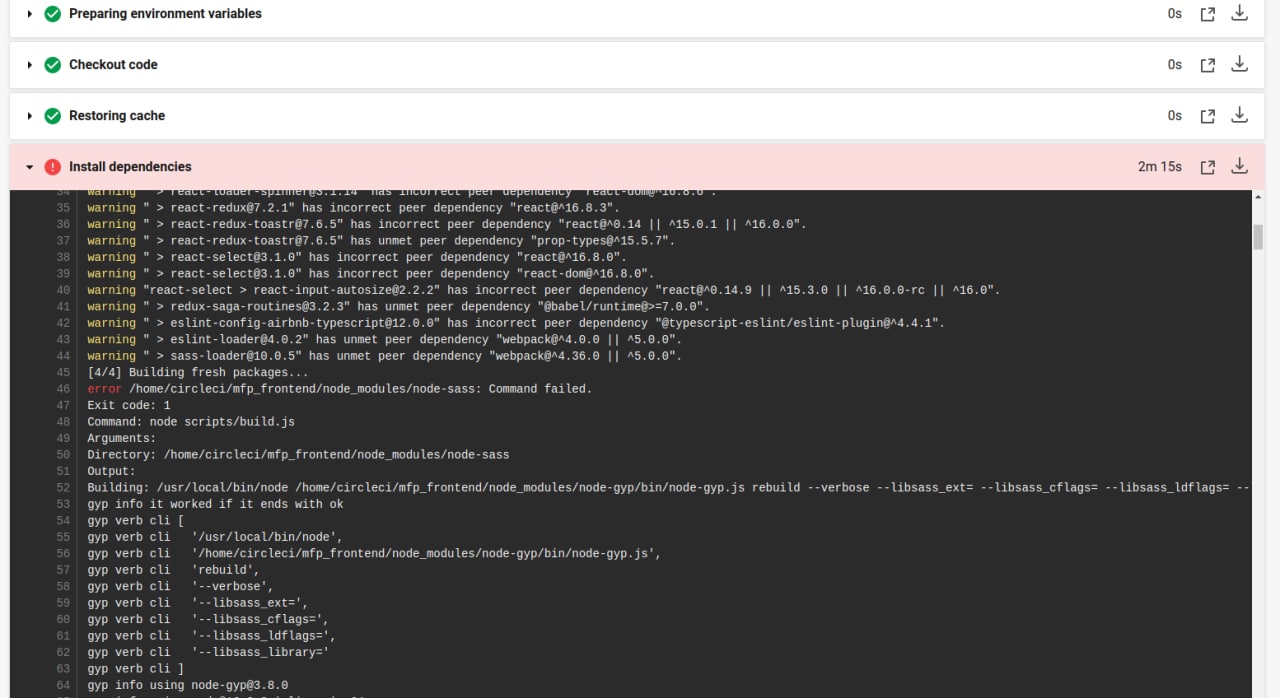Collapse the Install dependencies step
Screen dimensions: 1280x698
[x=30, y=167]
